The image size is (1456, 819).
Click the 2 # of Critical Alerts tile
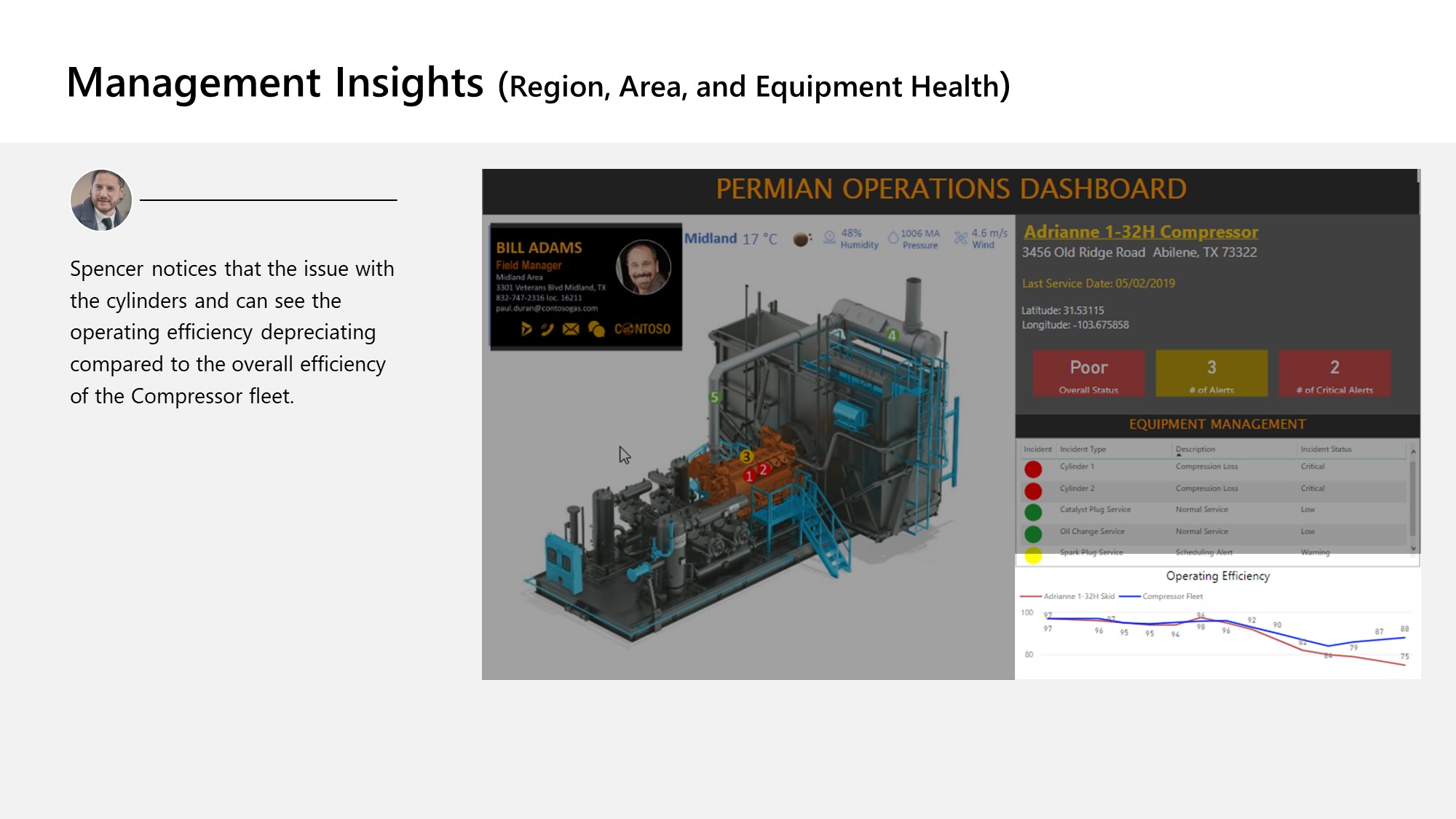(1334, 373)
